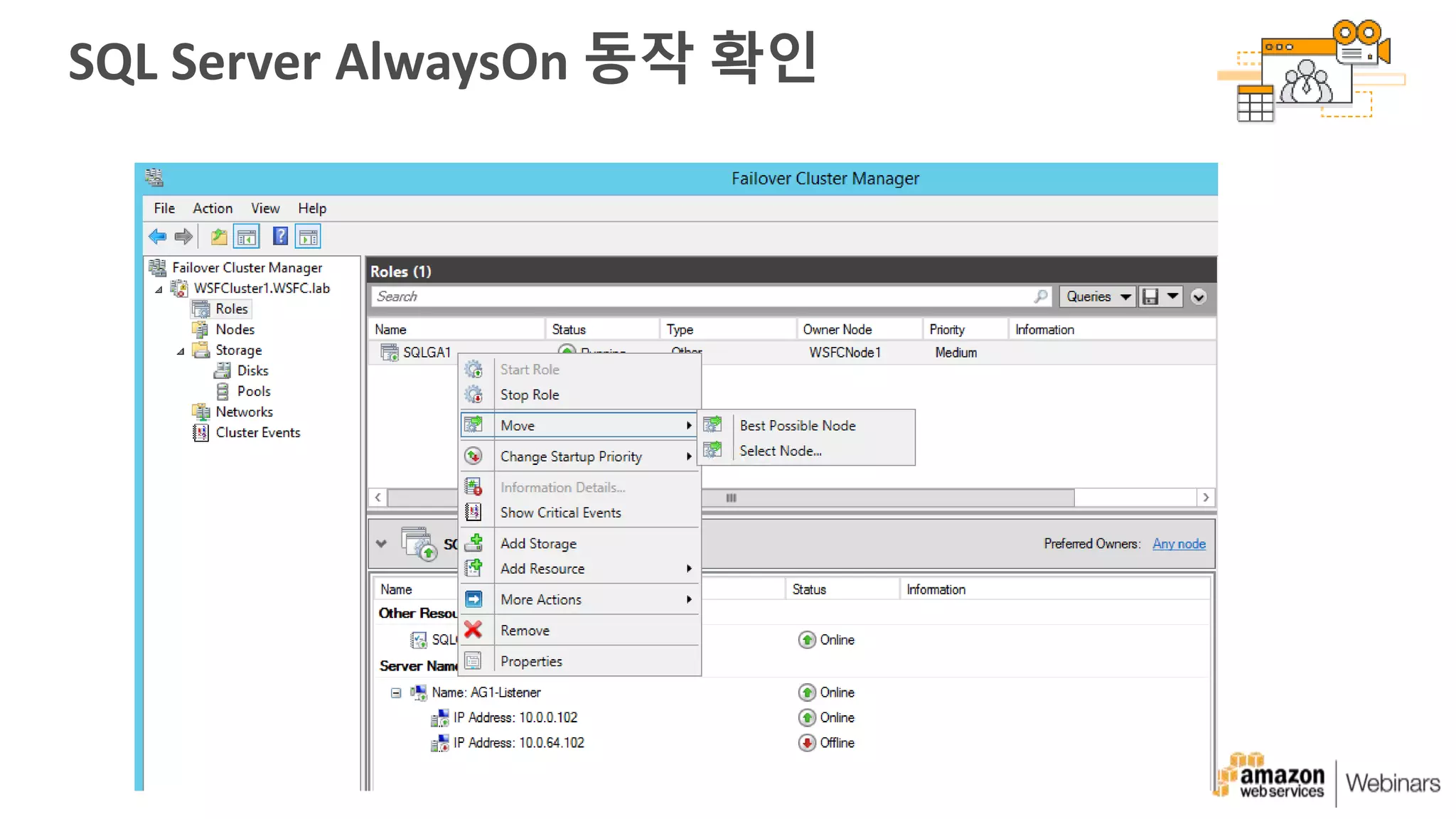Viewport: 1456px width, 819px height.
Task: Sort by the Owner Node column header
Action: [859, 329]
